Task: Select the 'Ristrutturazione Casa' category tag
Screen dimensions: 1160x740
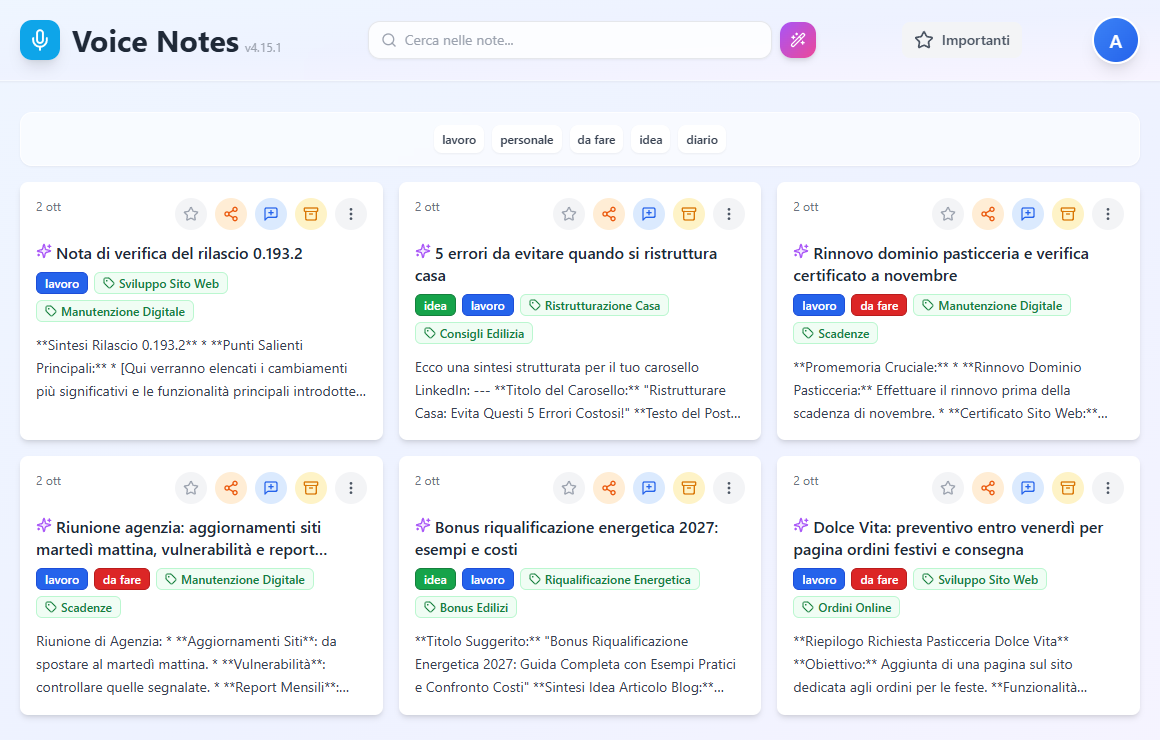Action: click(x=594, y=306)
